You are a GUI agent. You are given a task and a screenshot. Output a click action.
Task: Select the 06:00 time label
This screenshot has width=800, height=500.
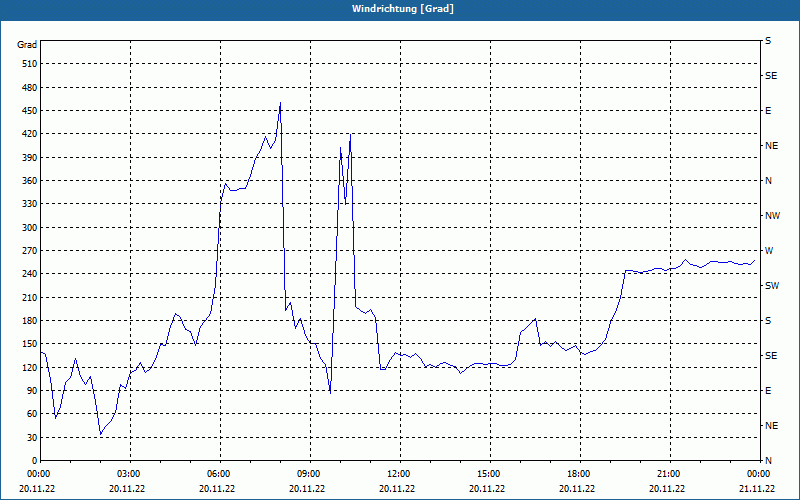click(220, 474)
